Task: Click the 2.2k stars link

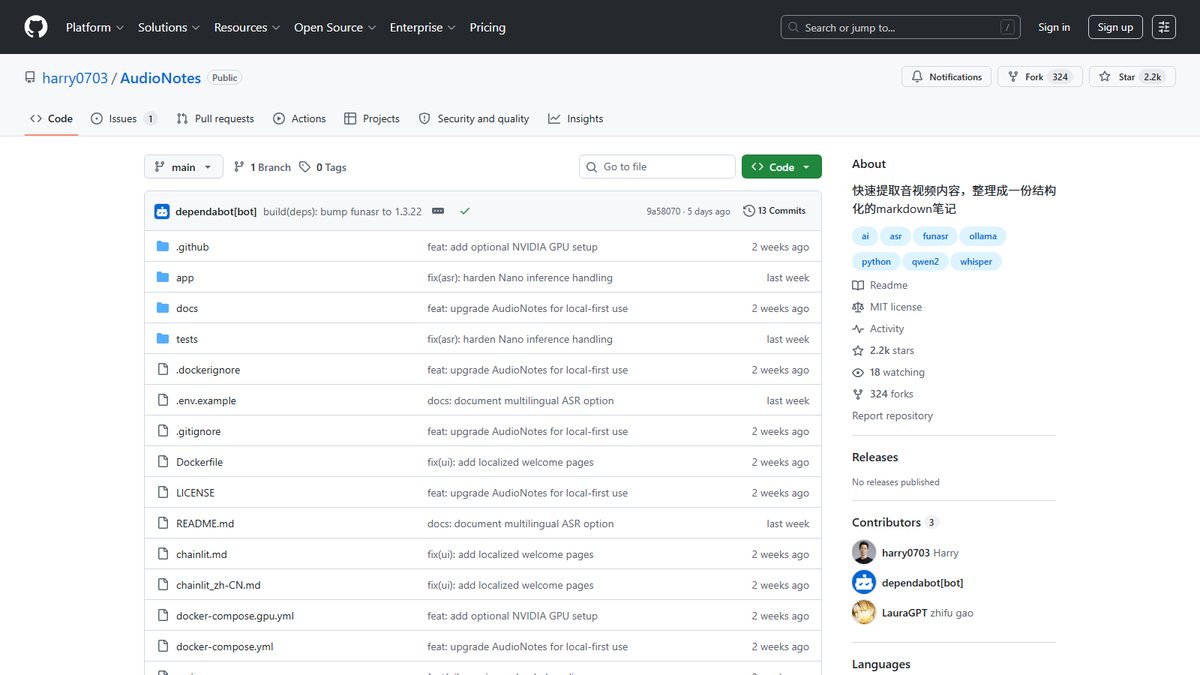Action: pos(883,351)
